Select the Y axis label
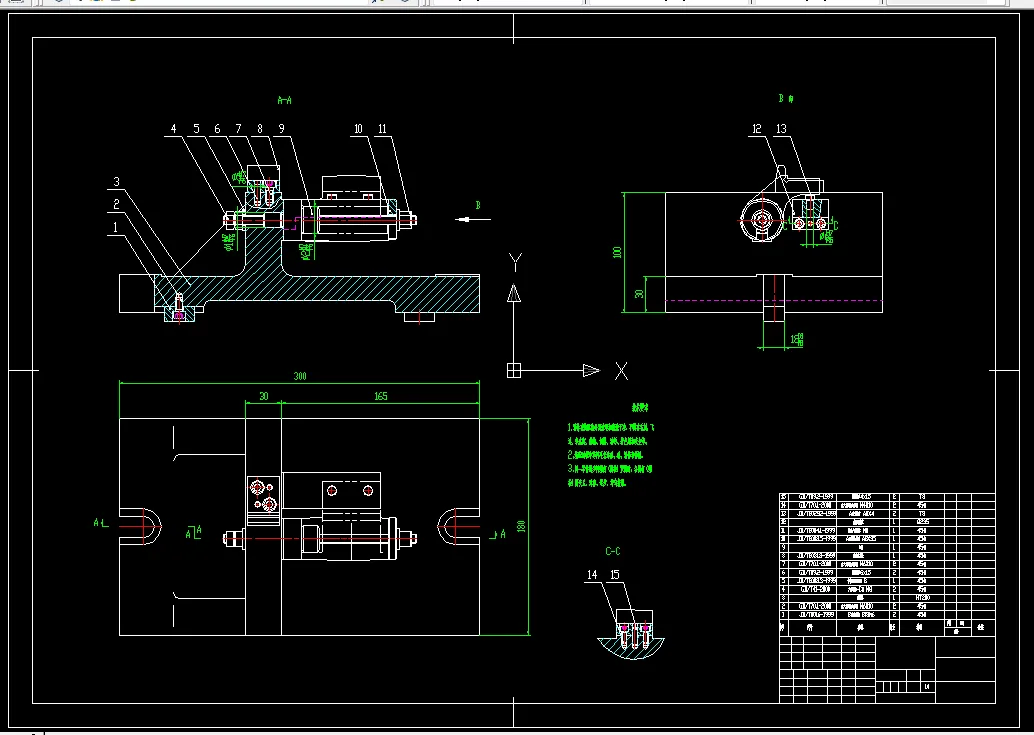The width and height of the screenshot is (1034, 735). tap(515, 262)
